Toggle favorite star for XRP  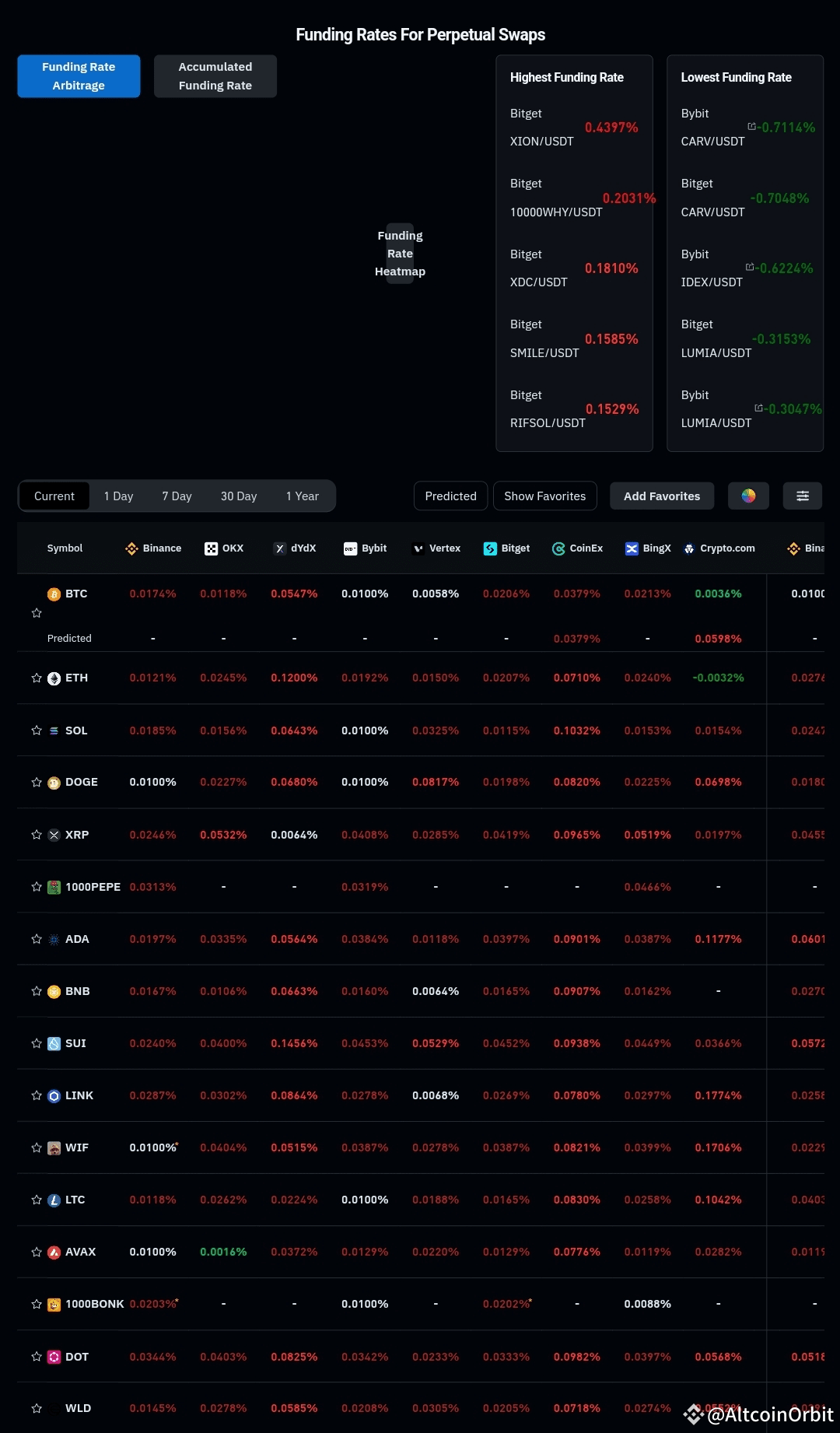[37, 835]
